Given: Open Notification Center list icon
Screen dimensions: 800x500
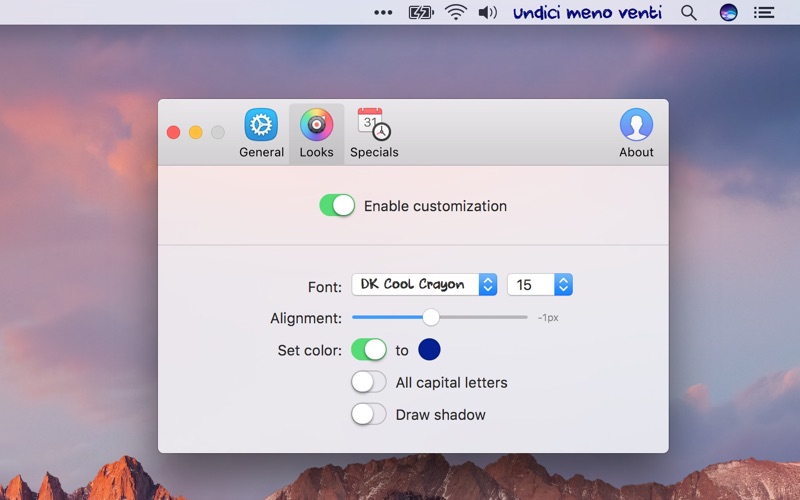Looking at the screenshot, I should click(765, 13).
